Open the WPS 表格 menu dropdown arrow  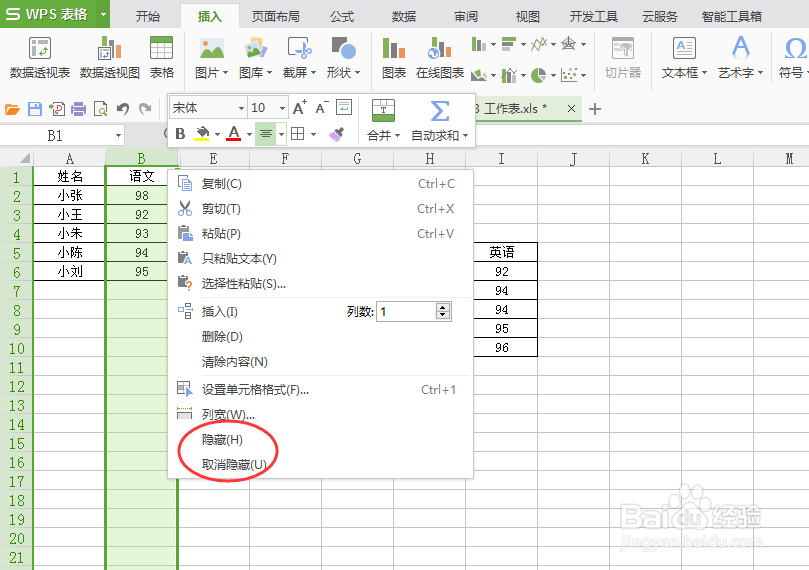(103, 14)
